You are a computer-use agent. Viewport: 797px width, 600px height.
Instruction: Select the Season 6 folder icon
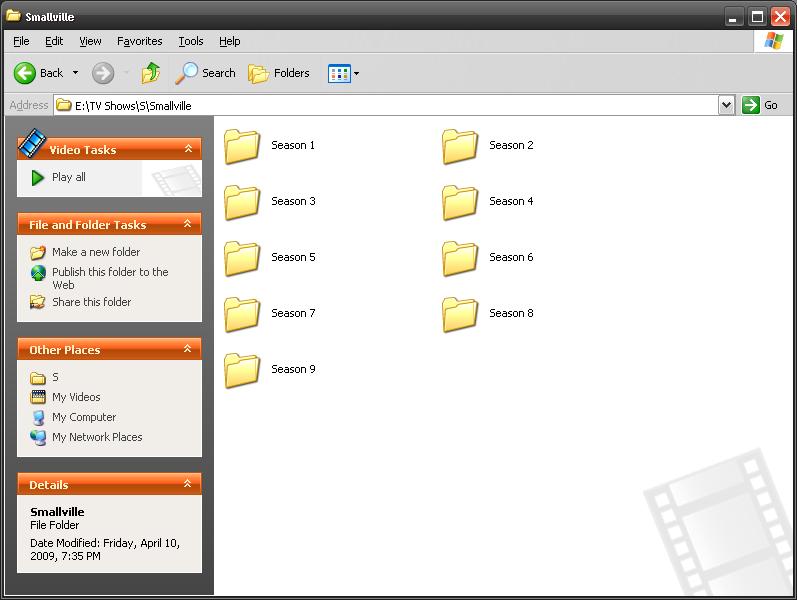(x=459, y=258)
